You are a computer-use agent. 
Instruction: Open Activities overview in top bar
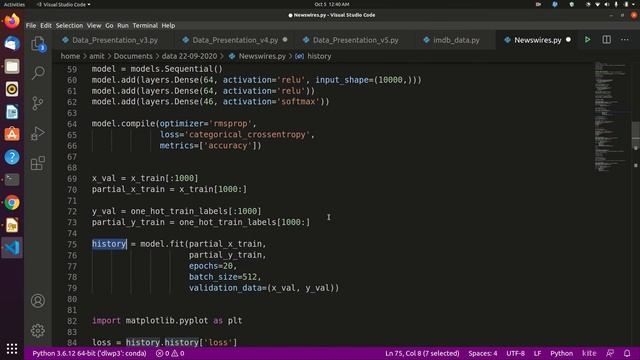click(14, 4)
